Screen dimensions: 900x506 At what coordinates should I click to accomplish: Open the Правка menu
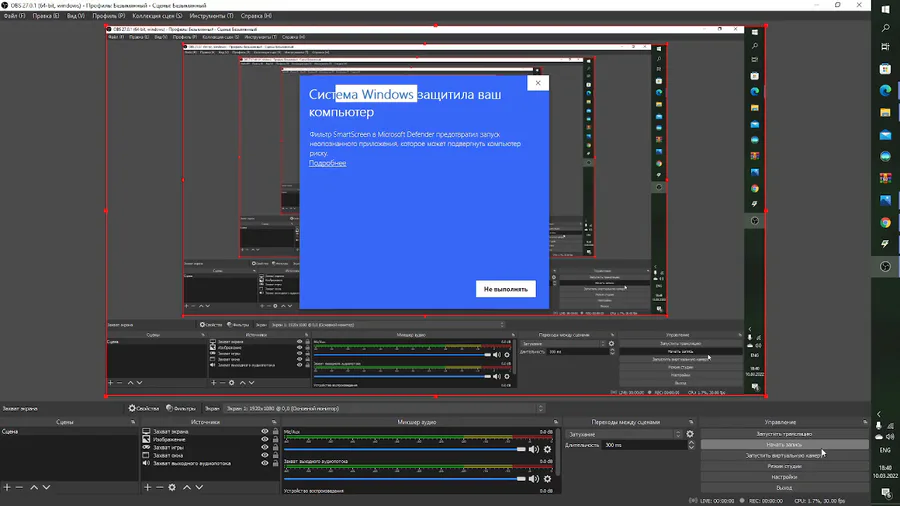click(x=45, y=16)
